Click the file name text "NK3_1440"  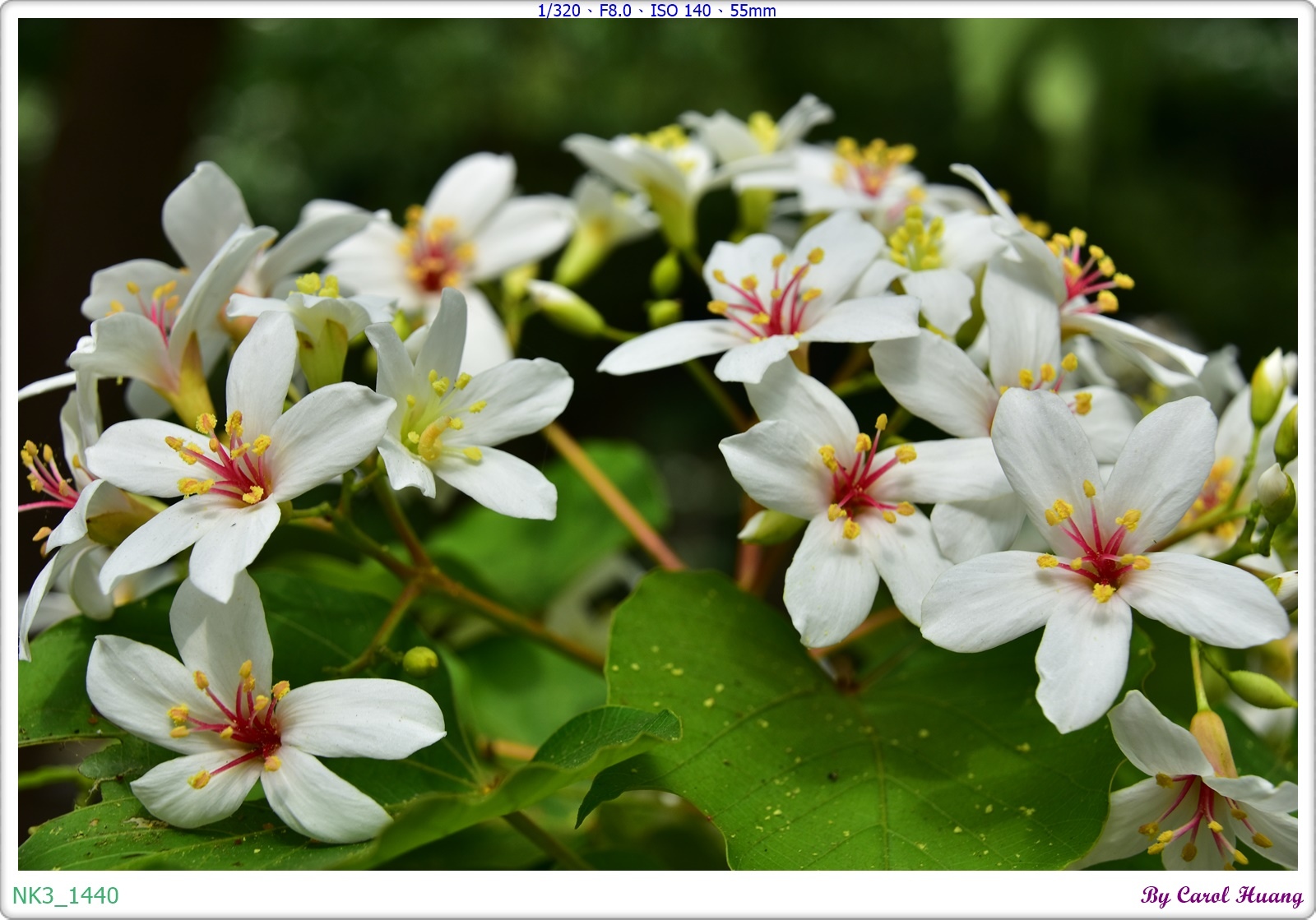tap(66, 895)
